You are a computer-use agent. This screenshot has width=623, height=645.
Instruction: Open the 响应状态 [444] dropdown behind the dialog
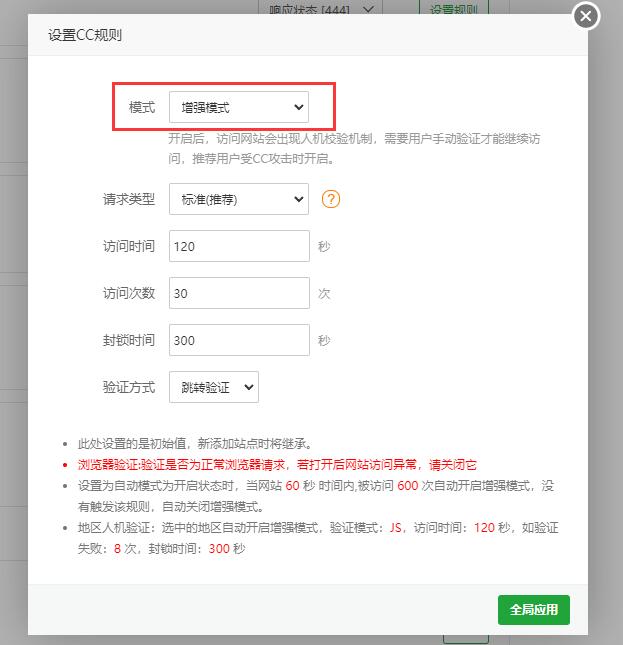321,8
